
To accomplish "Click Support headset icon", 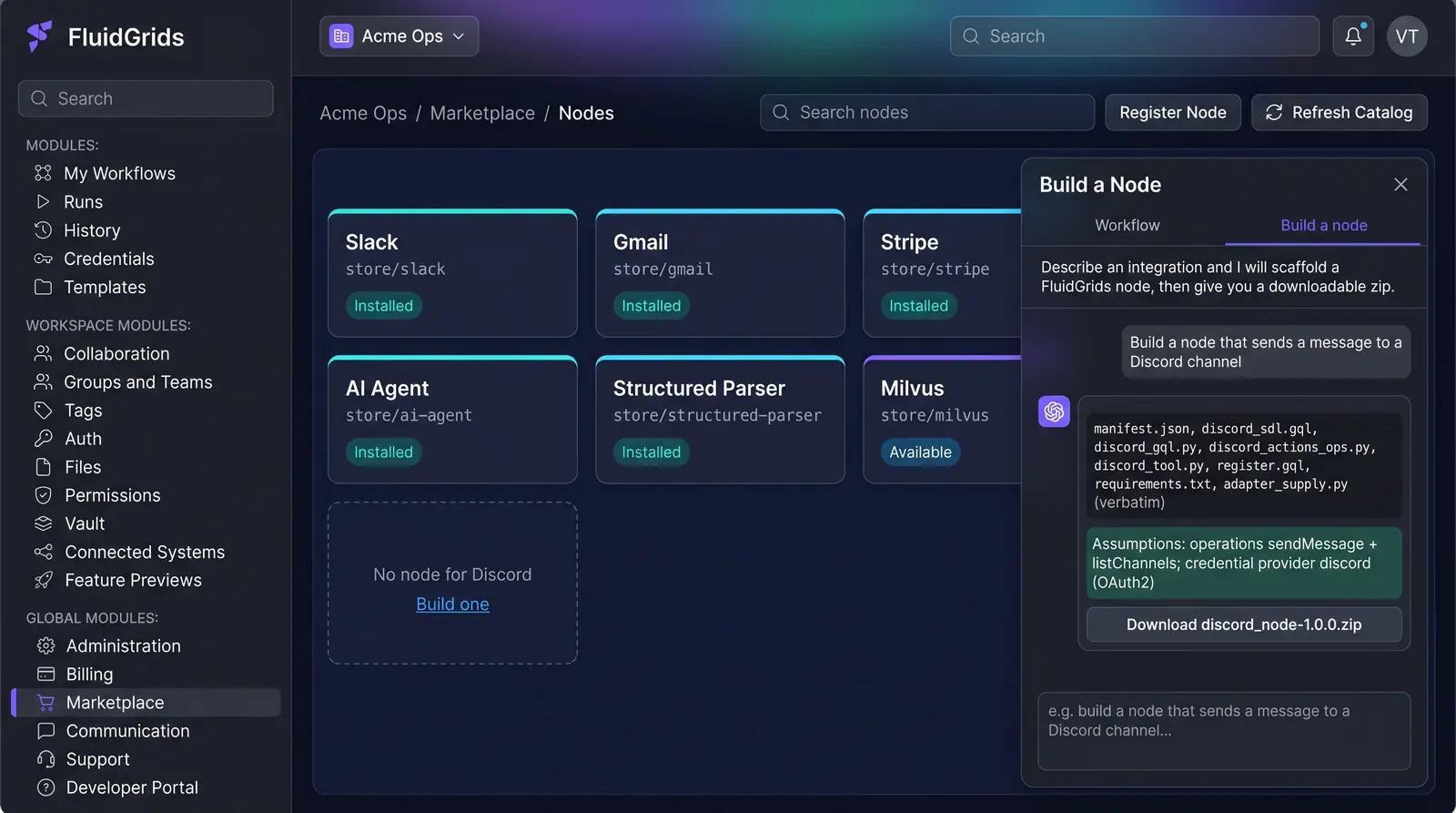I will click(45, 758).
